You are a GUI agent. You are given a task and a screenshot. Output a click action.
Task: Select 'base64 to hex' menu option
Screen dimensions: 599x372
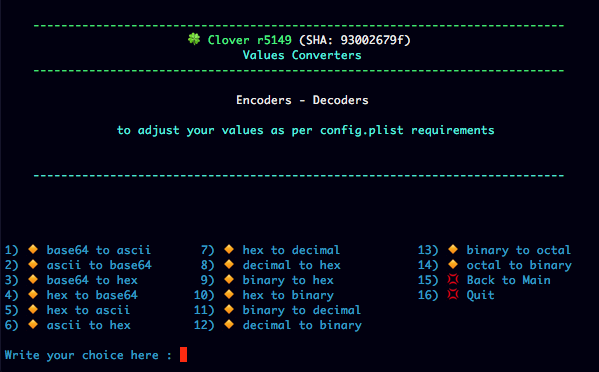click(x=92, y=280)
